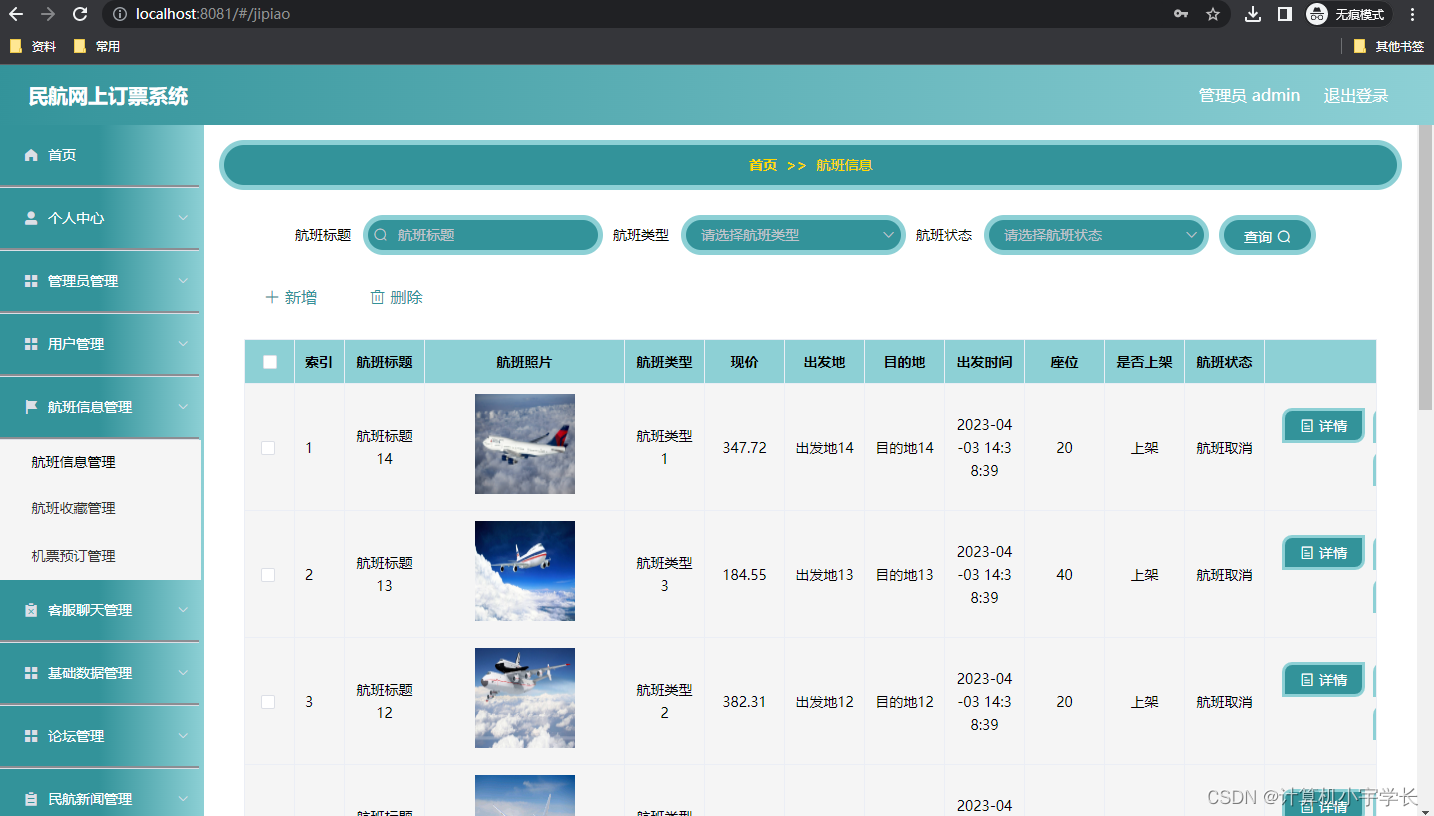Open the 航班类型 dropdown
1434x816 pixels.
coord(794,235)
